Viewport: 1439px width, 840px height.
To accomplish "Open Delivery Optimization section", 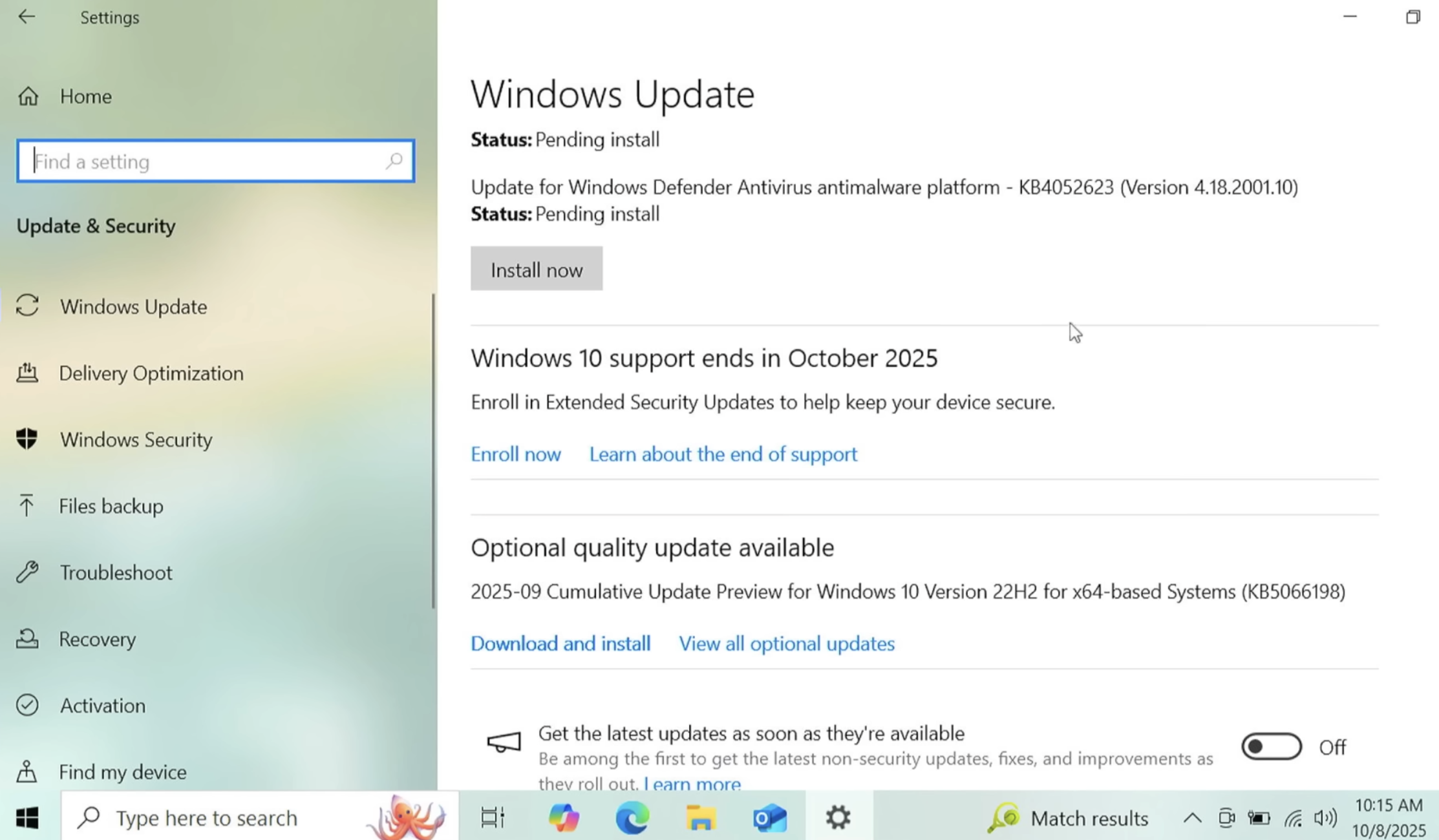I will point(151,373).
